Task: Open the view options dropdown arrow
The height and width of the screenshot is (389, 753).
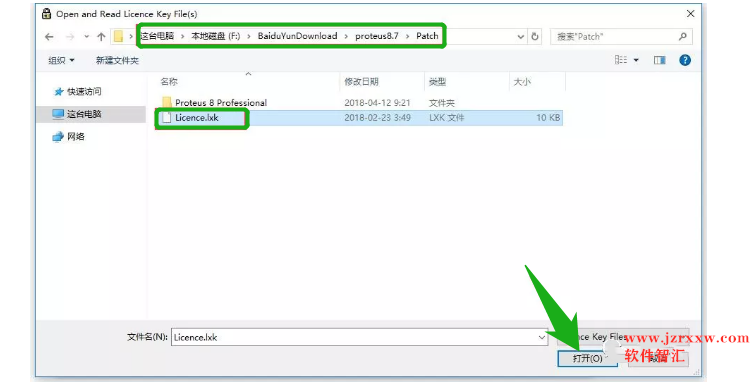Action: (x=636, y=61)
